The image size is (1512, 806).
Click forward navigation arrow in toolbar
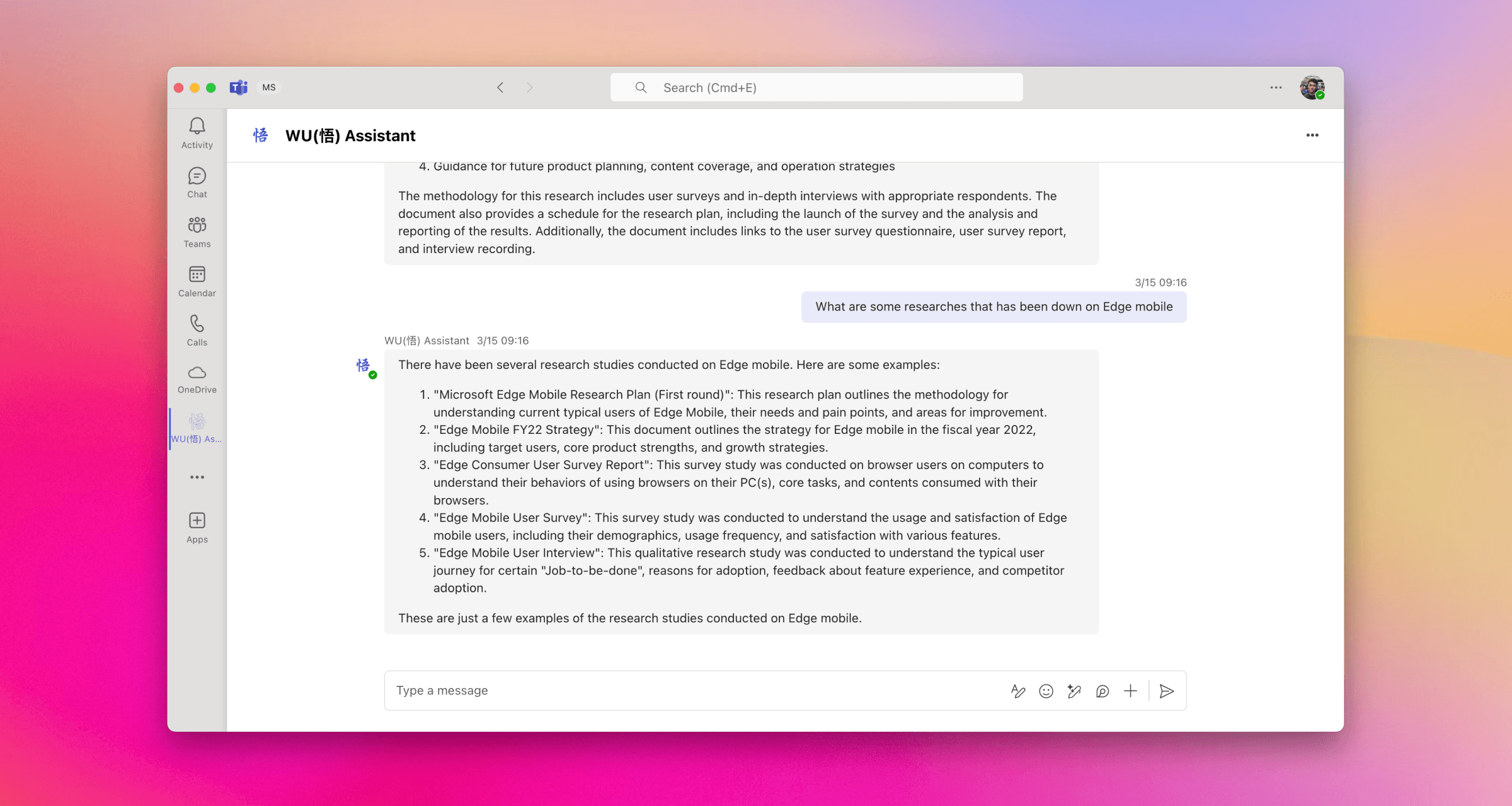pyautogui.click(x=528, y=87)
